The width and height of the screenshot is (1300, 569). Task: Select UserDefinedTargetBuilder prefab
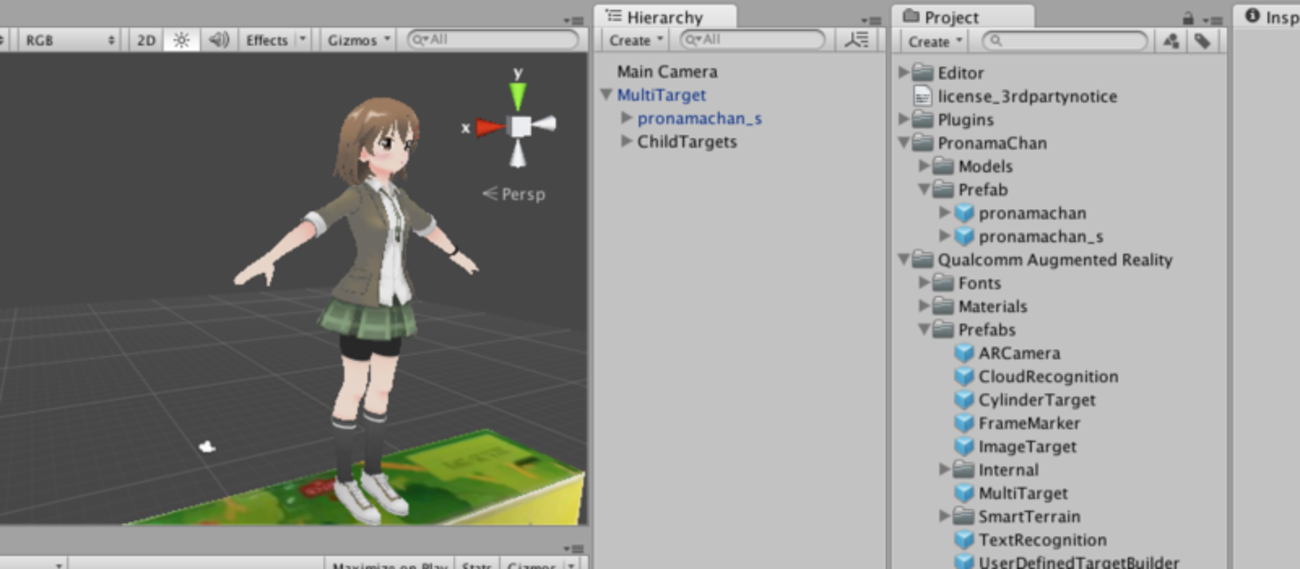point(1079,563)
